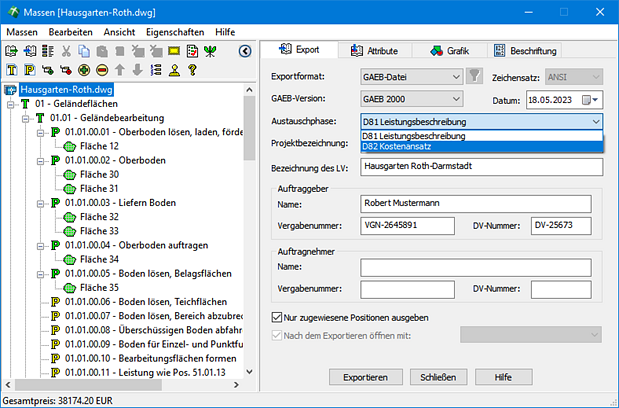
Task: Collapse the 01 - Geländeflächen tree node
Action: (10, 103)
